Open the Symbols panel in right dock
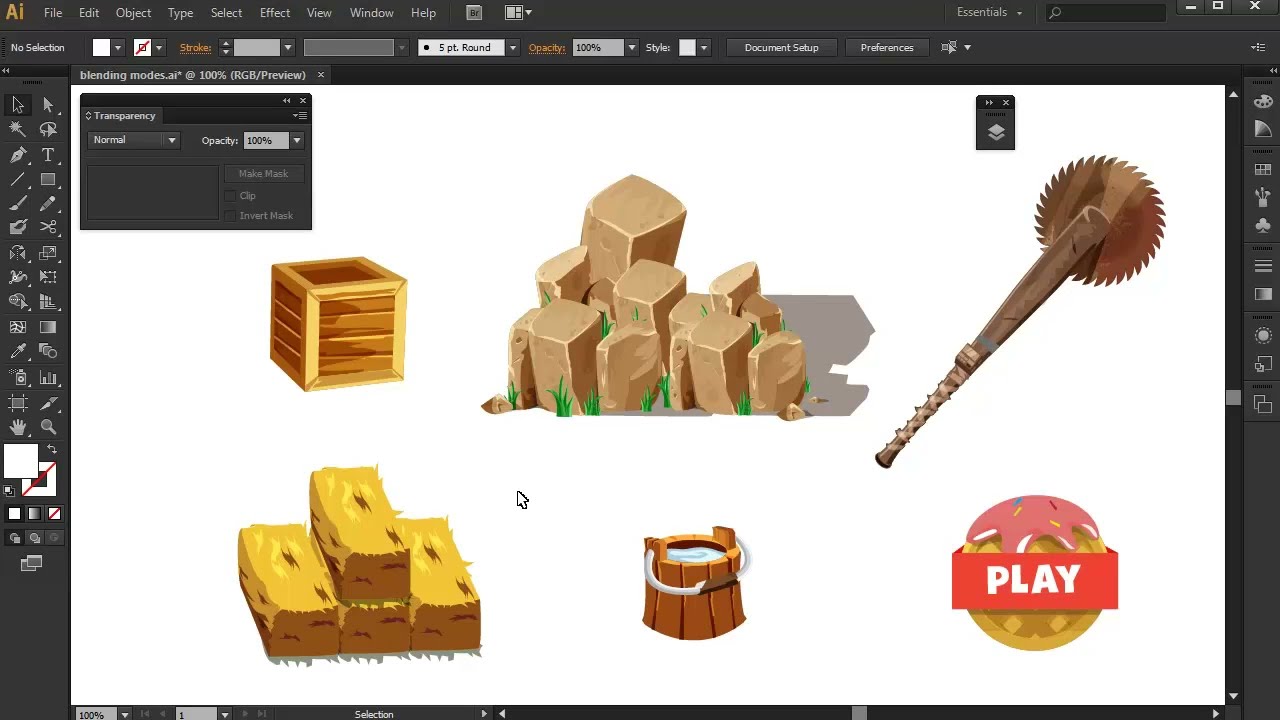Screen dimensions: 1280x720 click(1263, 225)
